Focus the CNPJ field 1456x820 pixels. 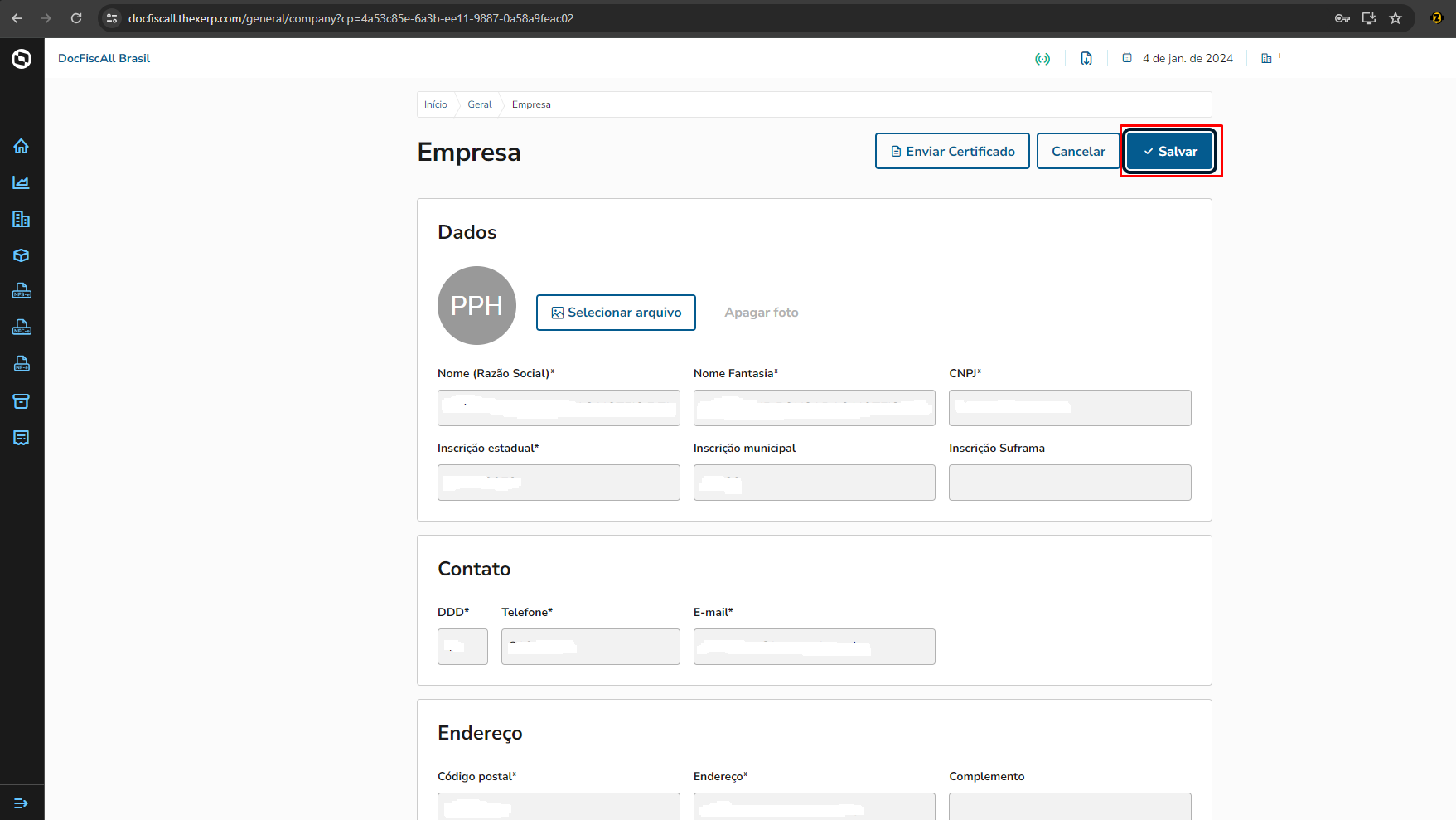(1070, 408)
